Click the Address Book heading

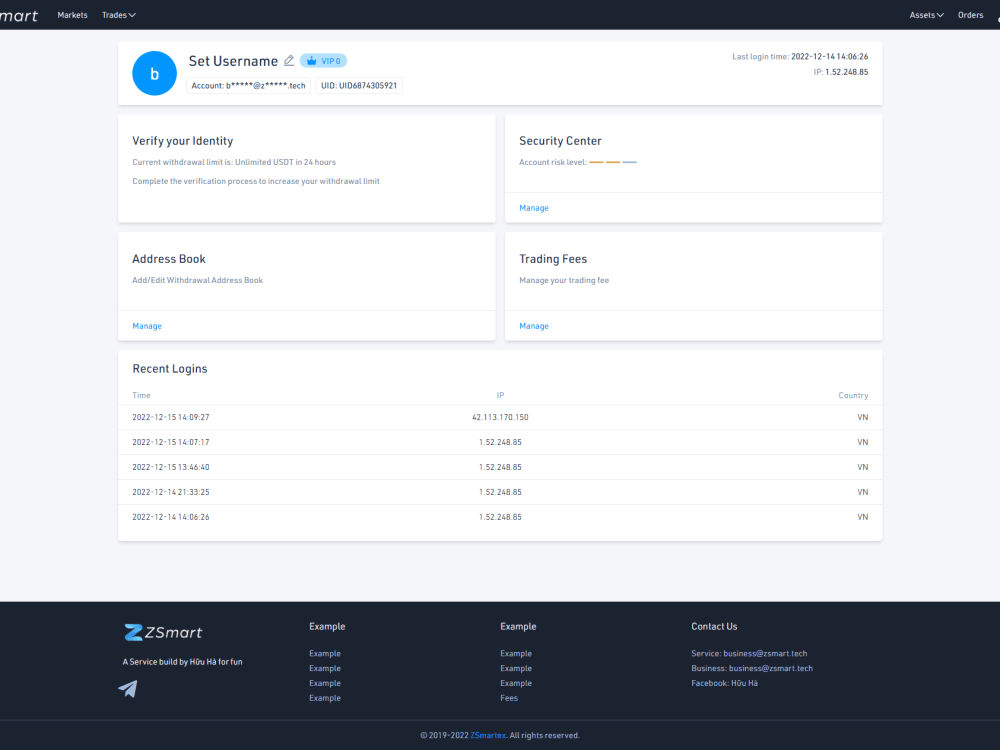tap(169, 259)
